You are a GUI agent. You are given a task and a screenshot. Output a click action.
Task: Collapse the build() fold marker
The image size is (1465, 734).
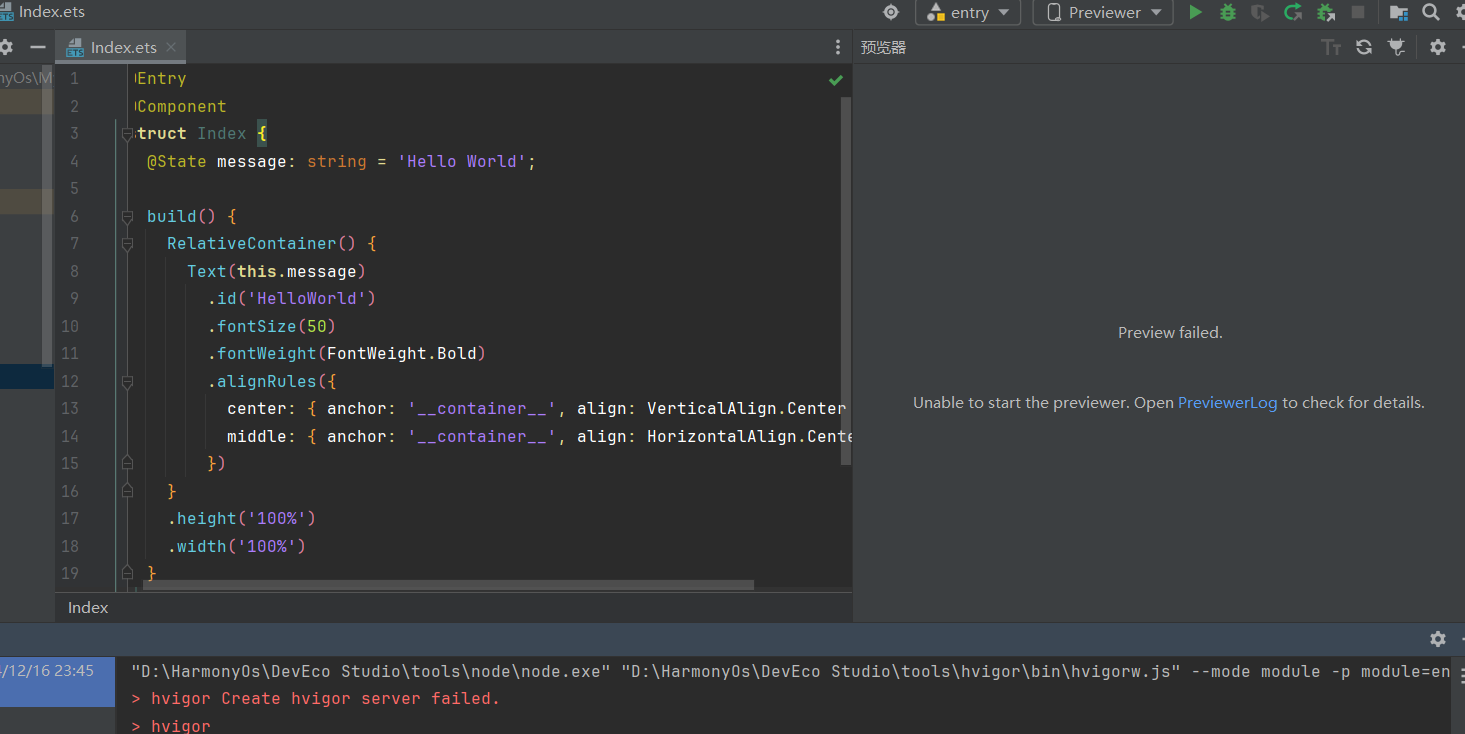pyautogui.click(x=127, y=216)
